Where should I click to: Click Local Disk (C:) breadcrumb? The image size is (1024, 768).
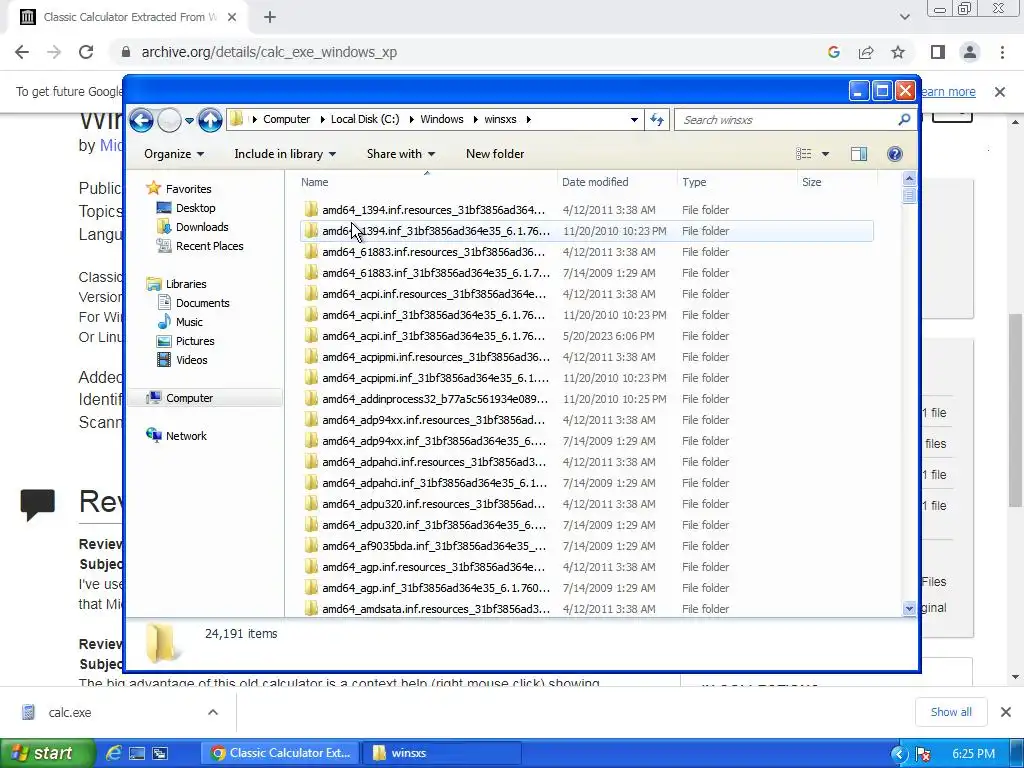click(364, 120)
